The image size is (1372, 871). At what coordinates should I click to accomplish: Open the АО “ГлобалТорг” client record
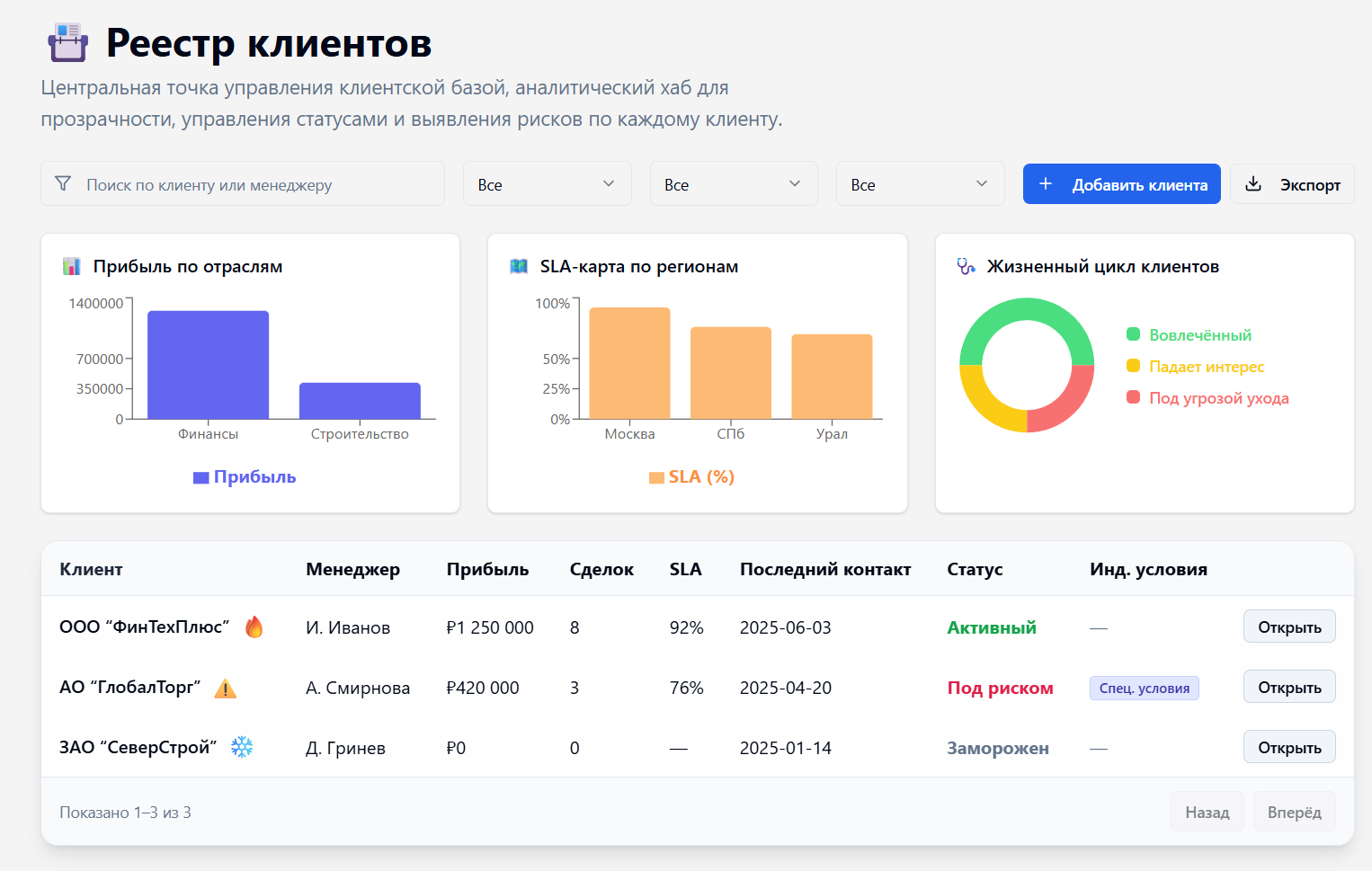1289,687
